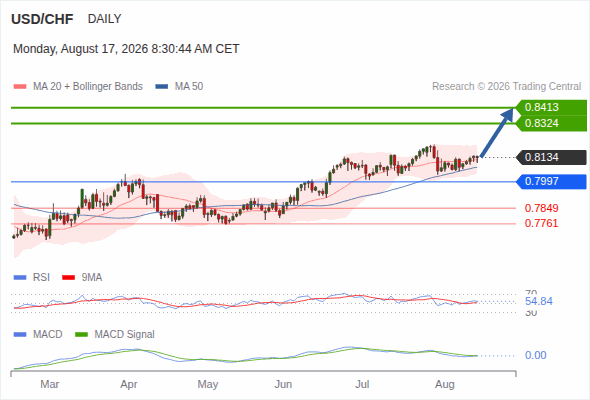
Task: Click the red 9MA legend swatch
Action: click(x=68, y=278)
